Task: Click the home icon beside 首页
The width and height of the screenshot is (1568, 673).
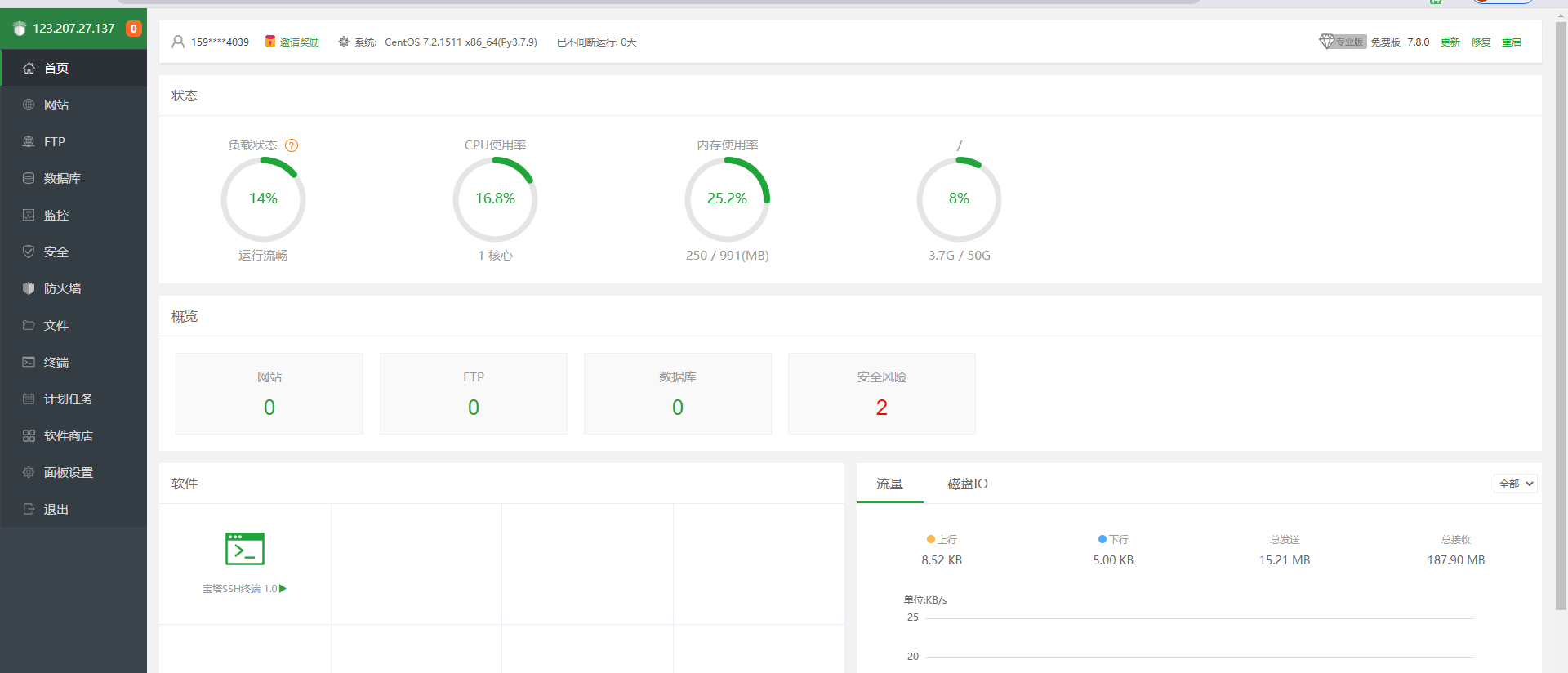Action: (x=29, y=68)
